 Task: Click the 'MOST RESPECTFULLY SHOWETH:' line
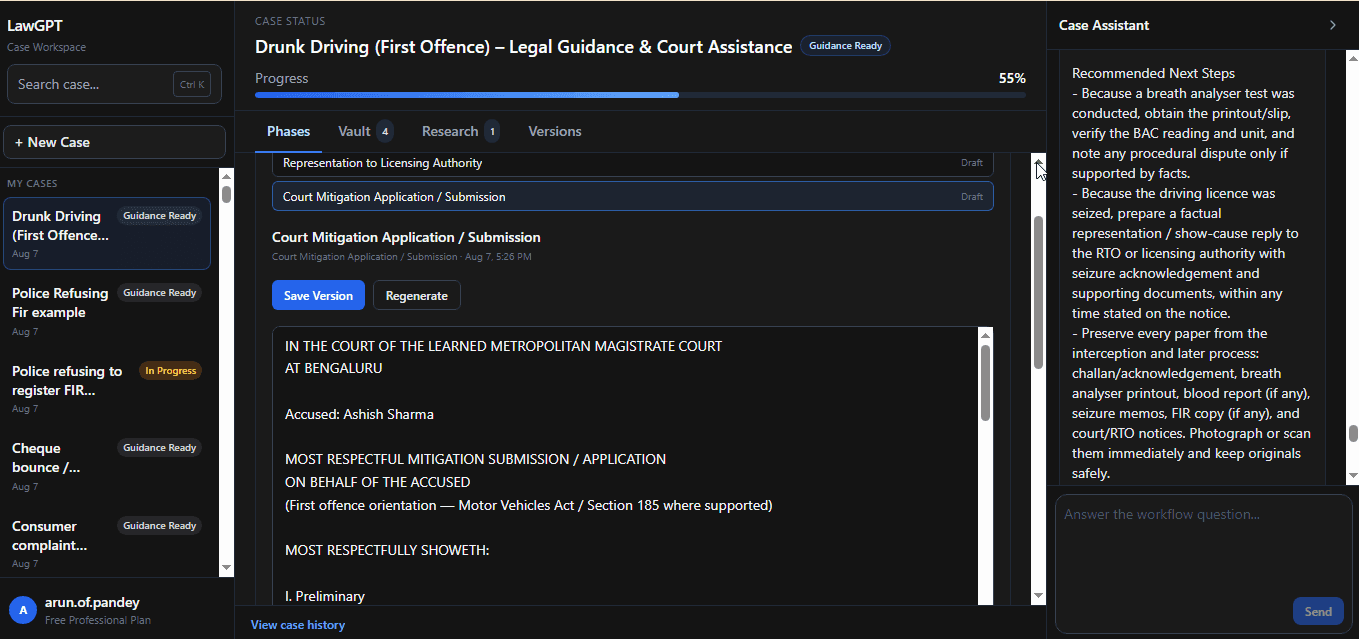click(x=387, y=550)
